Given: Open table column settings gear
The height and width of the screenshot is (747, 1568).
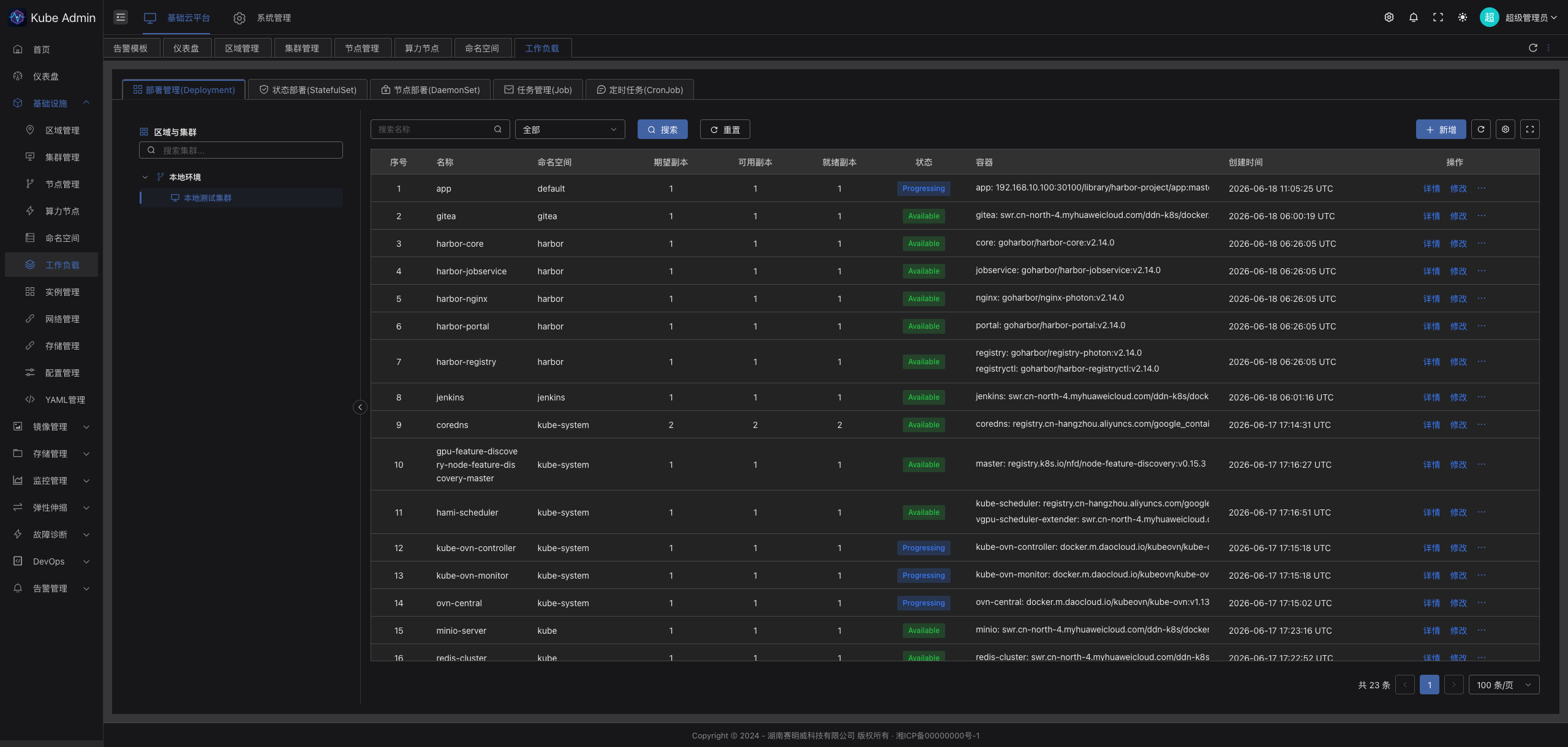Looking at the screenshot, I should [x=1506, y=129].
